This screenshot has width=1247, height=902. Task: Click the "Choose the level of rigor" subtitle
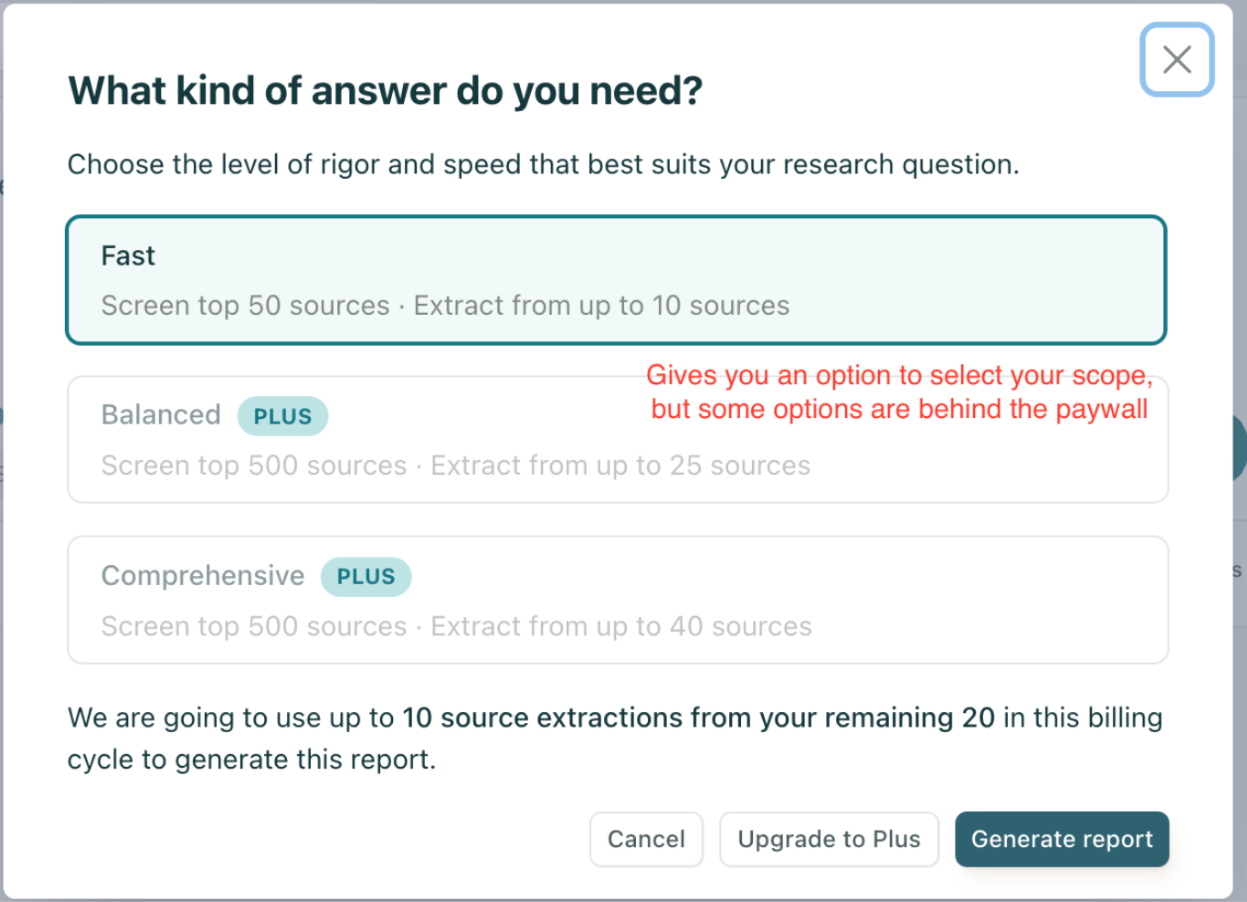point(543,164)
